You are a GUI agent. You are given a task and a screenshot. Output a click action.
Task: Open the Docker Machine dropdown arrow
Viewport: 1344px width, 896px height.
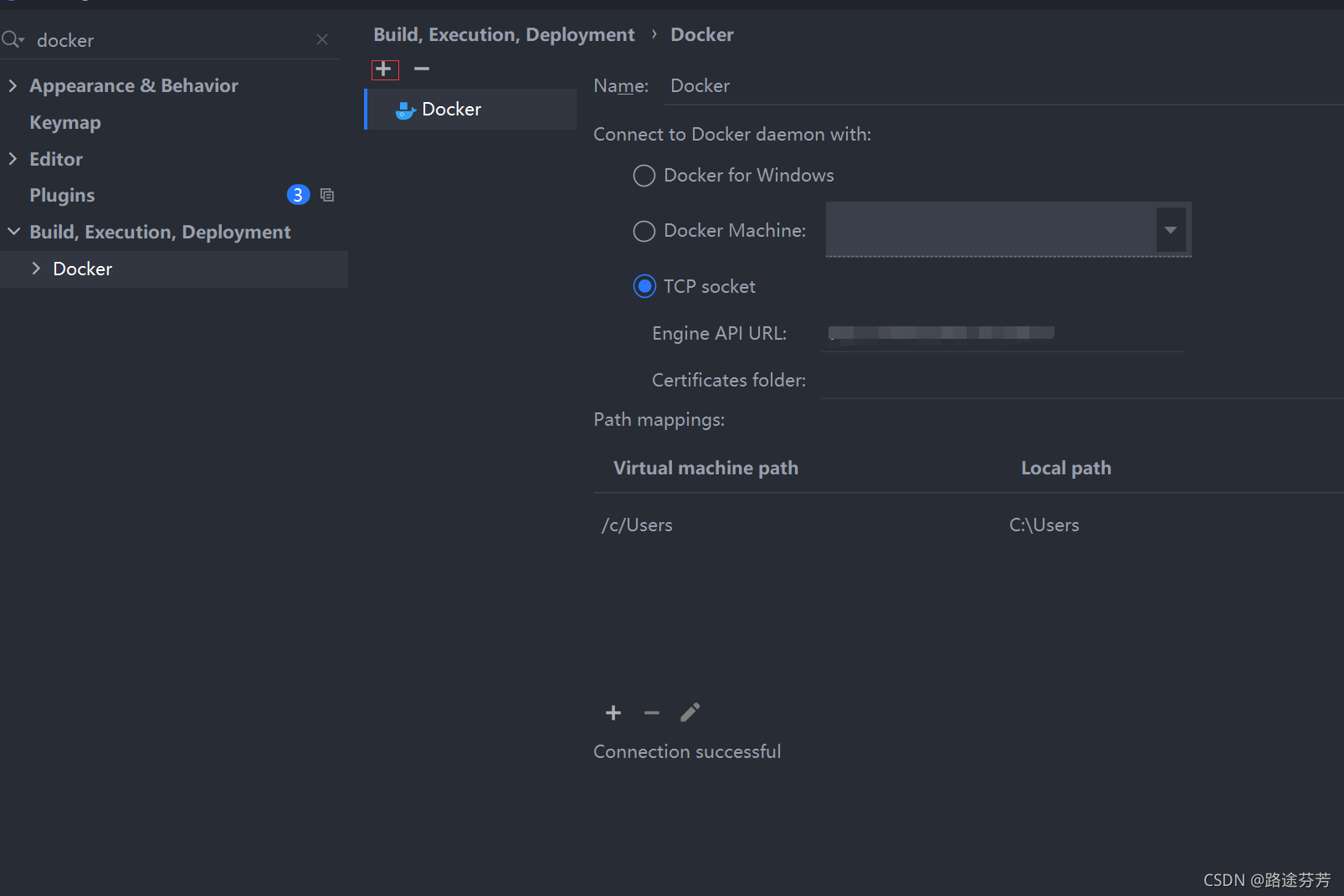(1171, 230)
